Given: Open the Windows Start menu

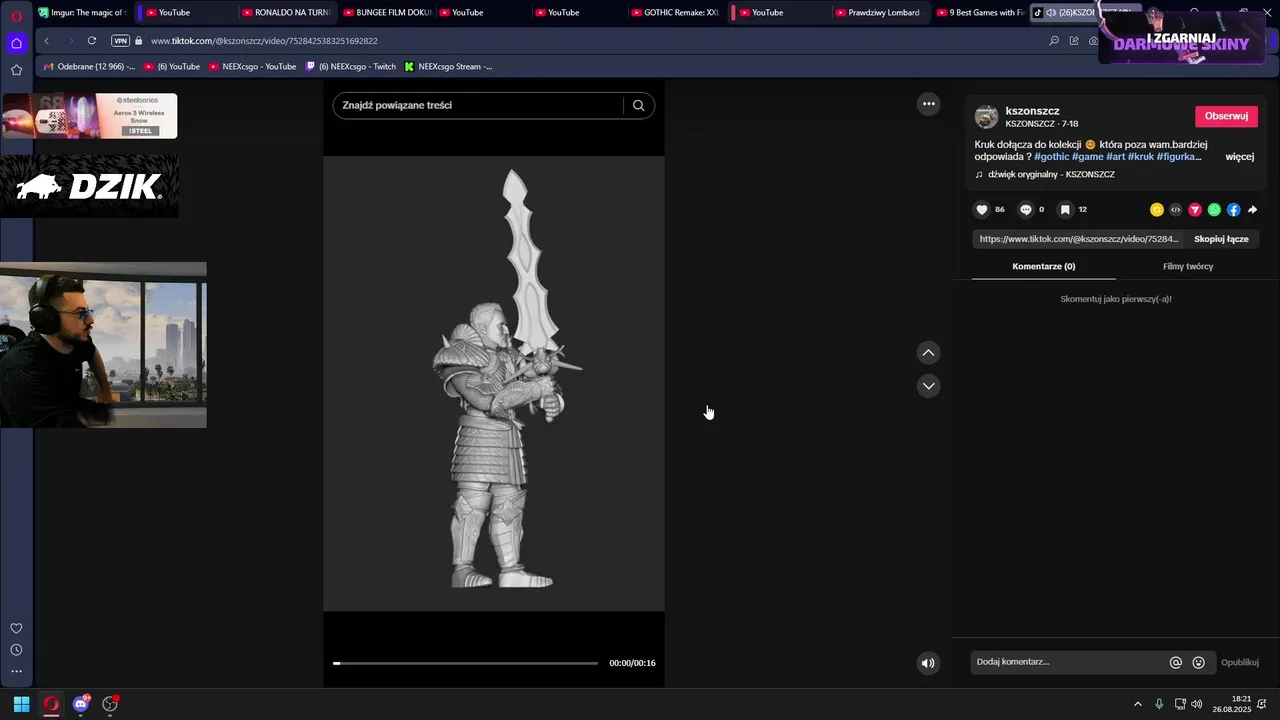Looking at the screenshot, I should click(x=21, y=704).
